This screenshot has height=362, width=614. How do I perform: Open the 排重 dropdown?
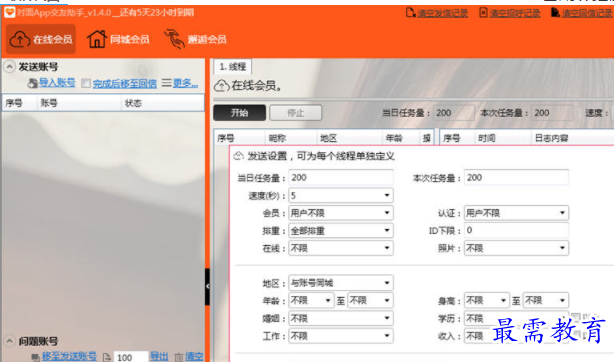pos(341,231)
